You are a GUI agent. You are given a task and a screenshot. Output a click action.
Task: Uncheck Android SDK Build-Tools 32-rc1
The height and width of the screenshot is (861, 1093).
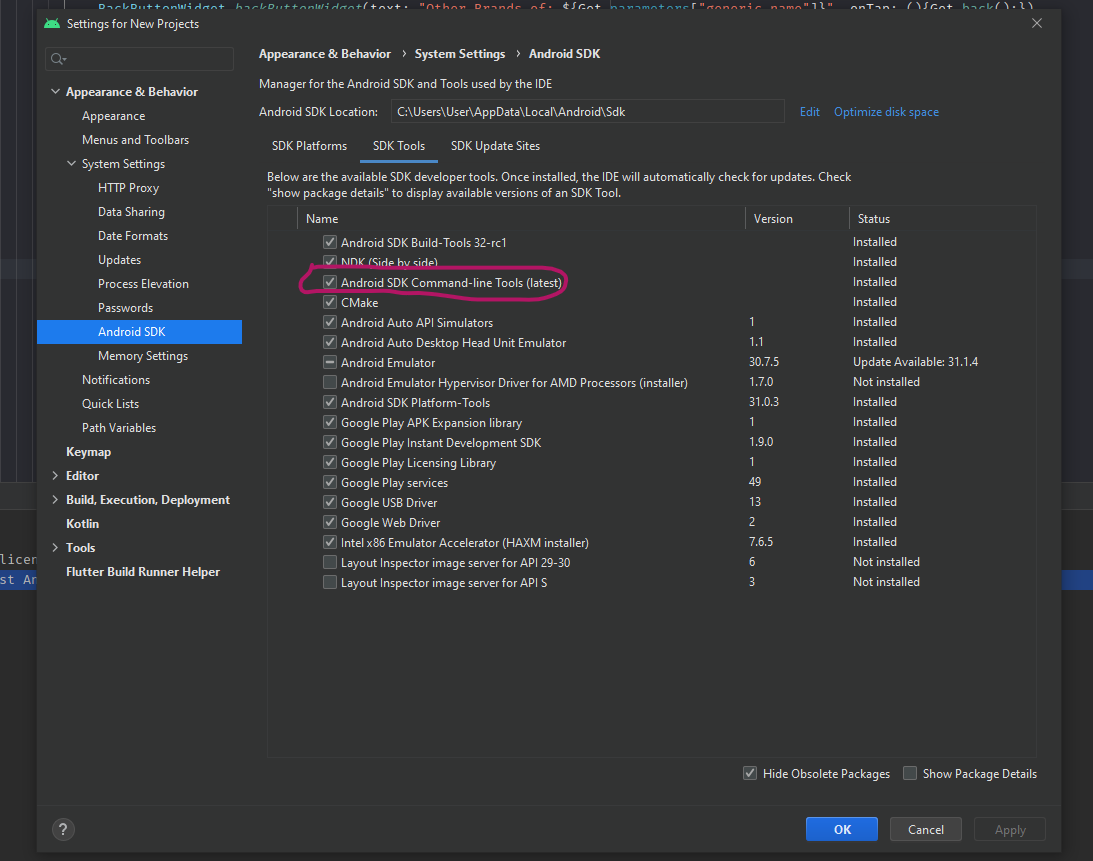pos(330,242)
